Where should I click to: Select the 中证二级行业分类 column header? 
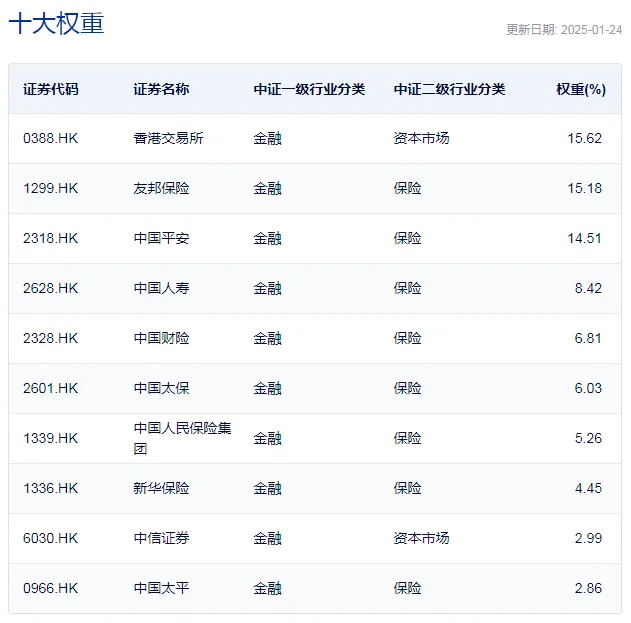tap(449, 89)
